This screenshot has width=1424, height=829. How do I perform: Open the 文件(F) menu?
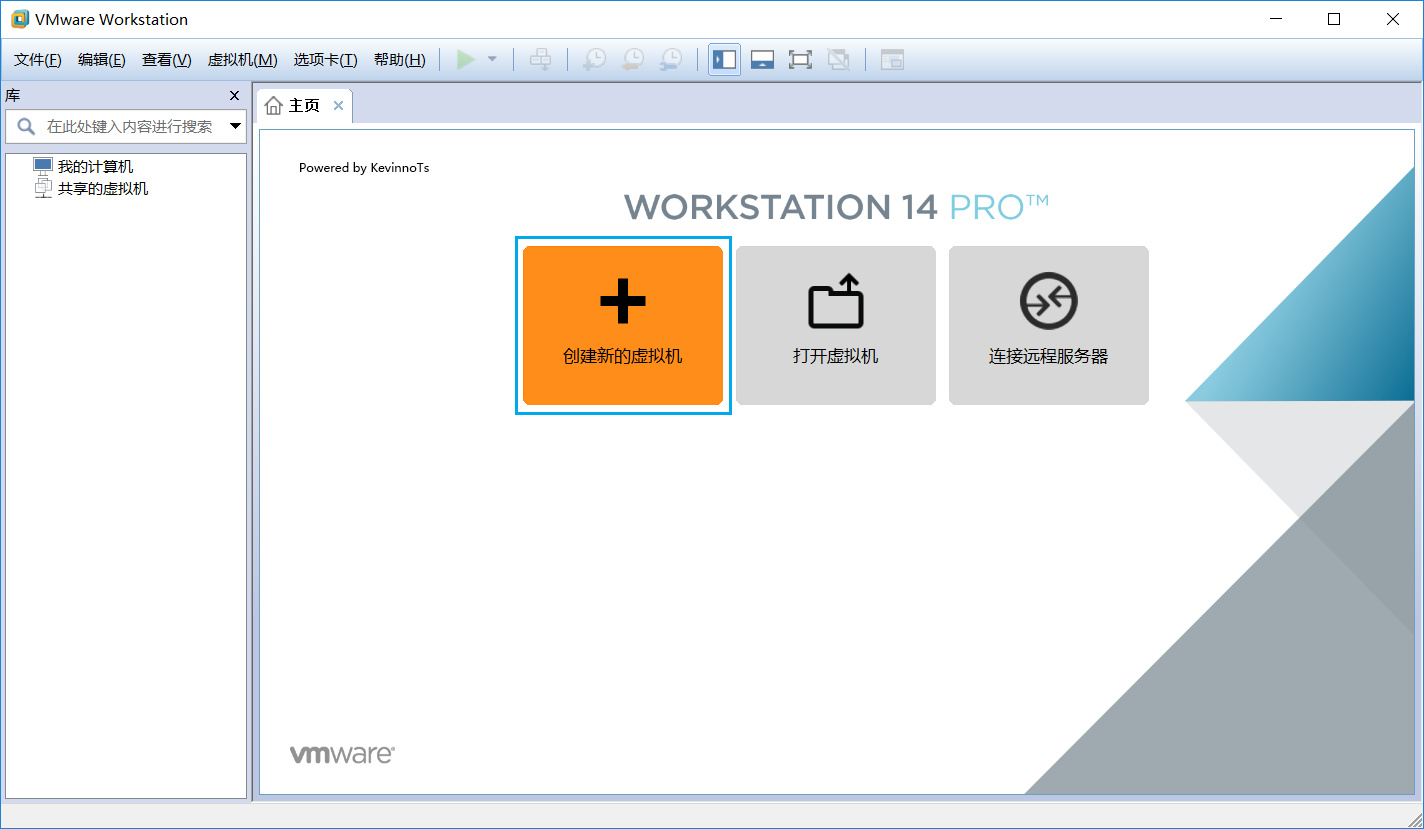(38, 60)
